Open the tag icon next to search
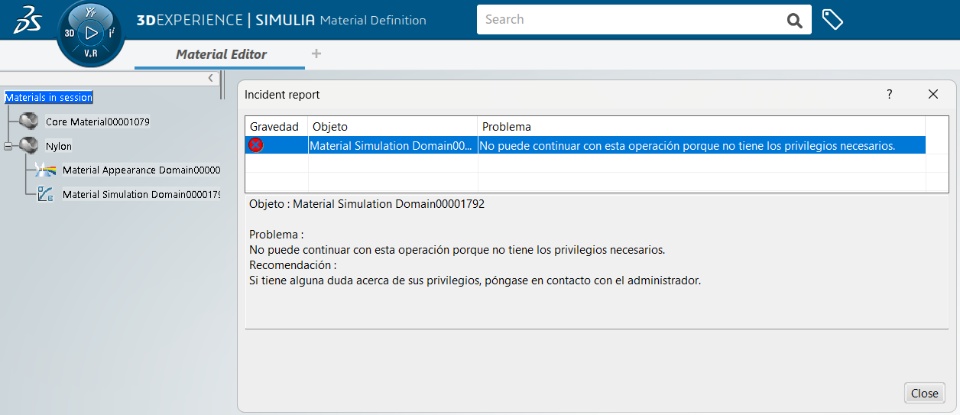 (832, 20)
